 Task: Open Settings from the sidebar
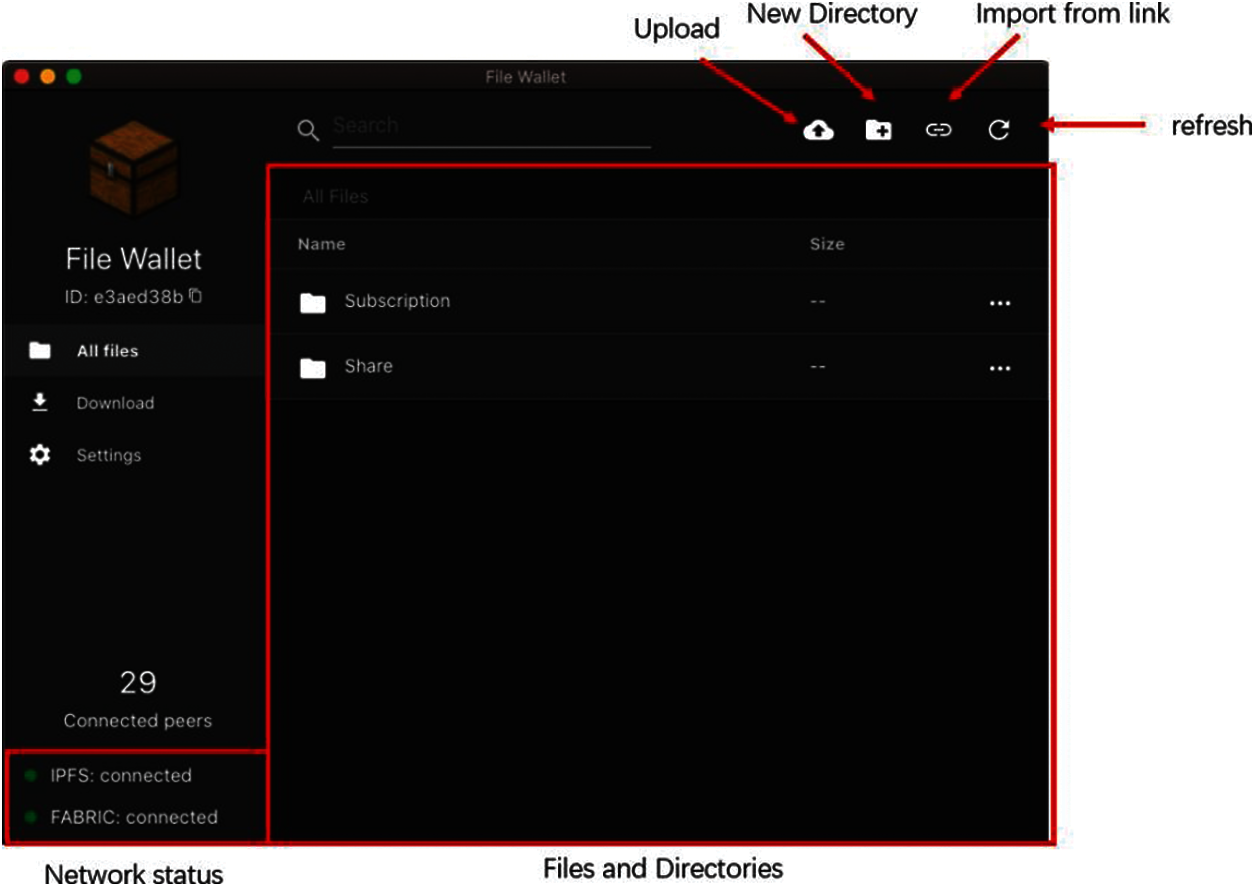[x=108, y=455]
